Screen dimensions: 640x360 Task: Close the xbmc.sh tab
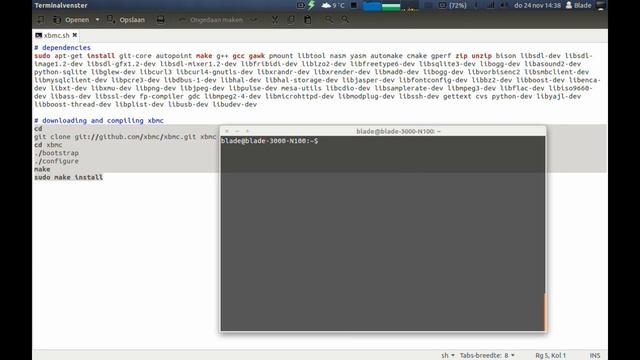coord(75,35)
